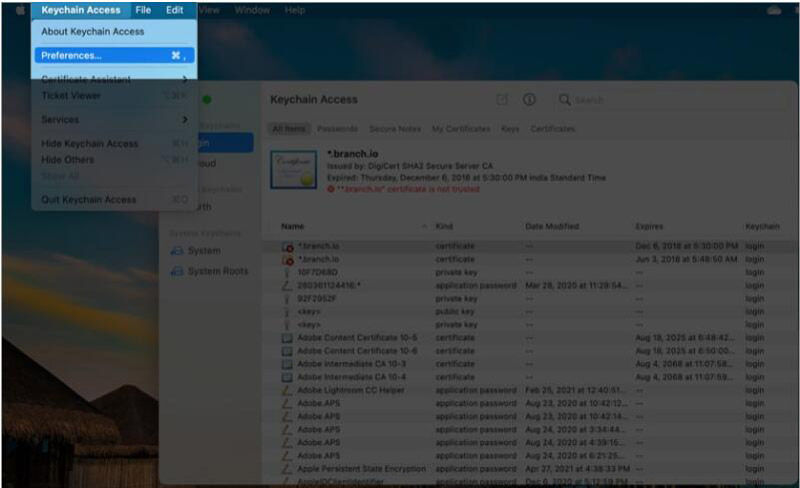The width and height of the screenshot is (800, 488).
Task: Click the Feb 25, 2021 date modified cell
Action: [x=576, y=391]
